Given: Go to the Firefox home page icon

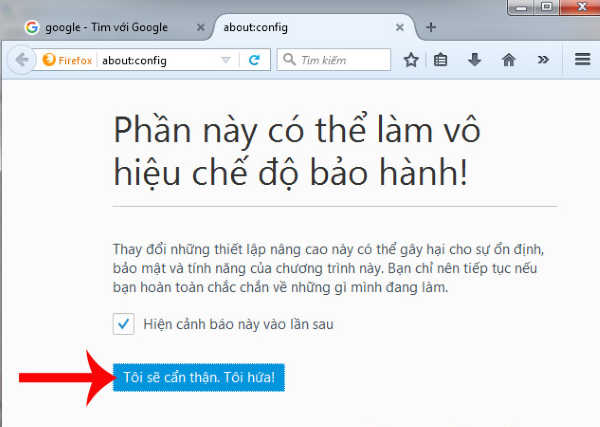Looking at the screenshot, I should click(508, 60).
